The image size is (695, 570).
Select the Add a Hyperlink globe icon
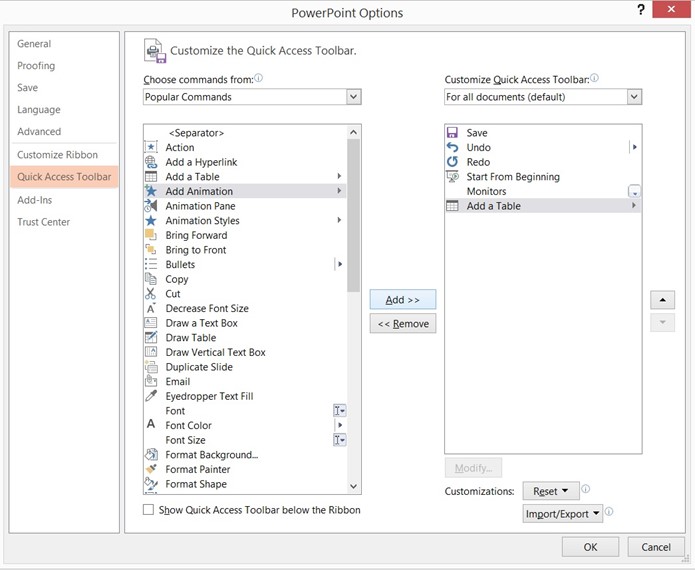click(151, 162)
